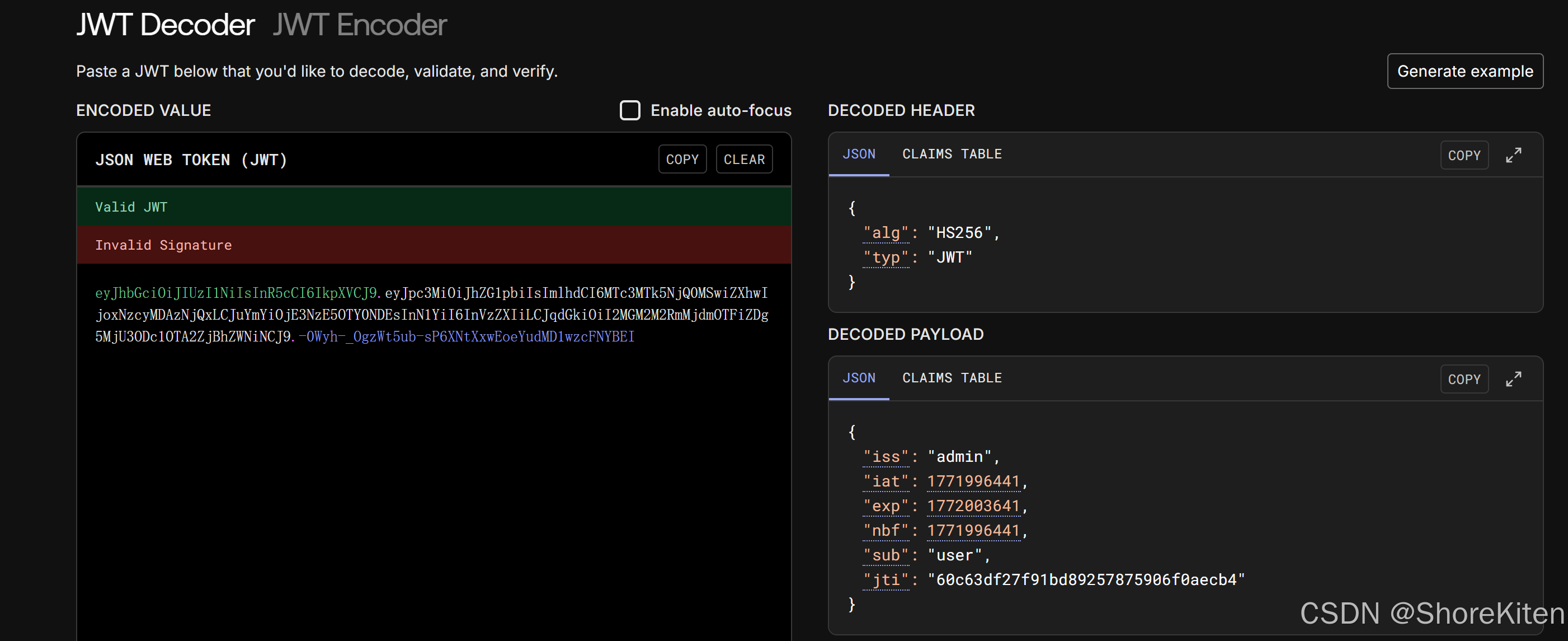Copy the decoded payload JSON
The width and height of the screenshot is (1568, 641).
pos(1464,379)
